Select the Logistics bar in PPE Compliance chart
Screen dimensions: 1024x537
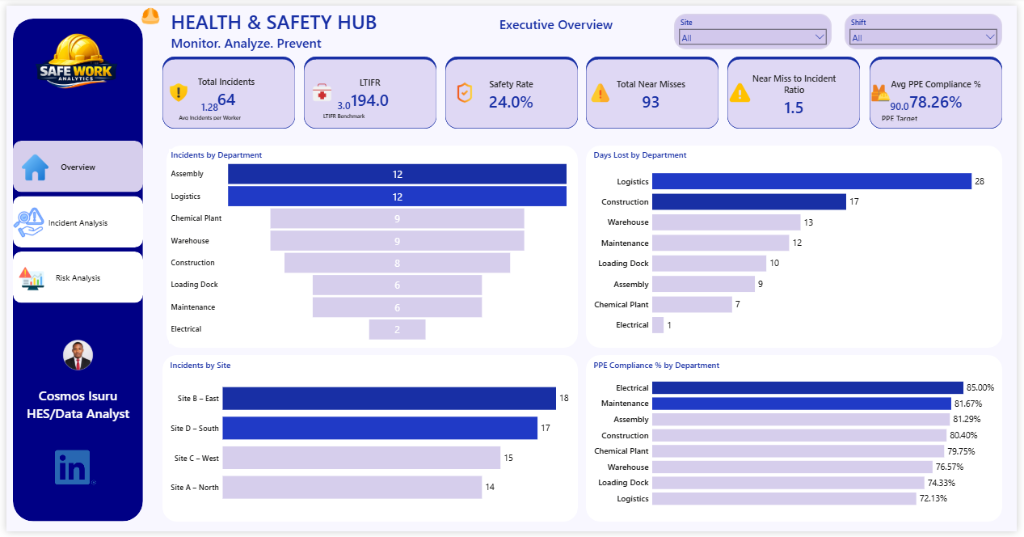click(x=784, y=498)
